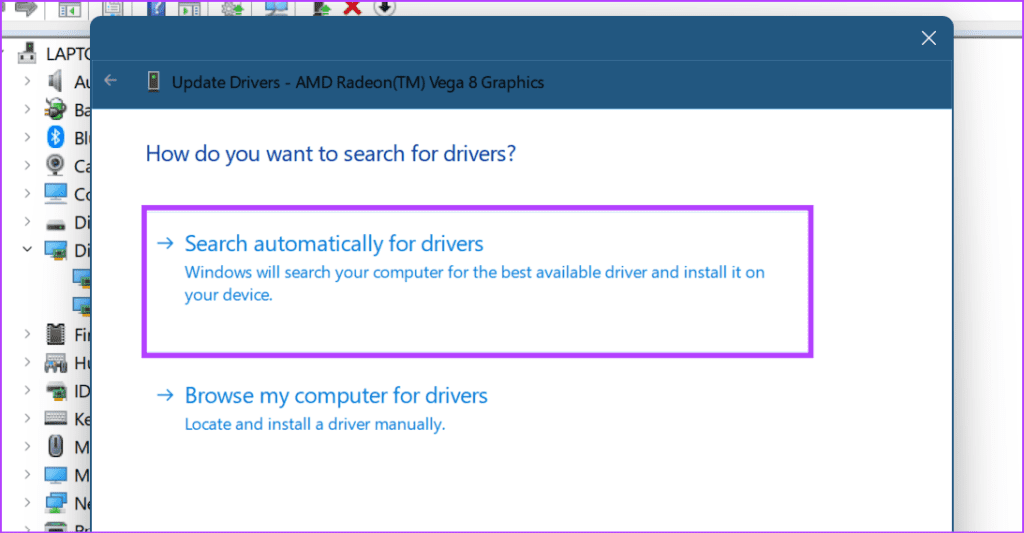The width and height of the screenshot is (1024, 533).
Task: Select the keyboard category icon
Action: [56, 419]
